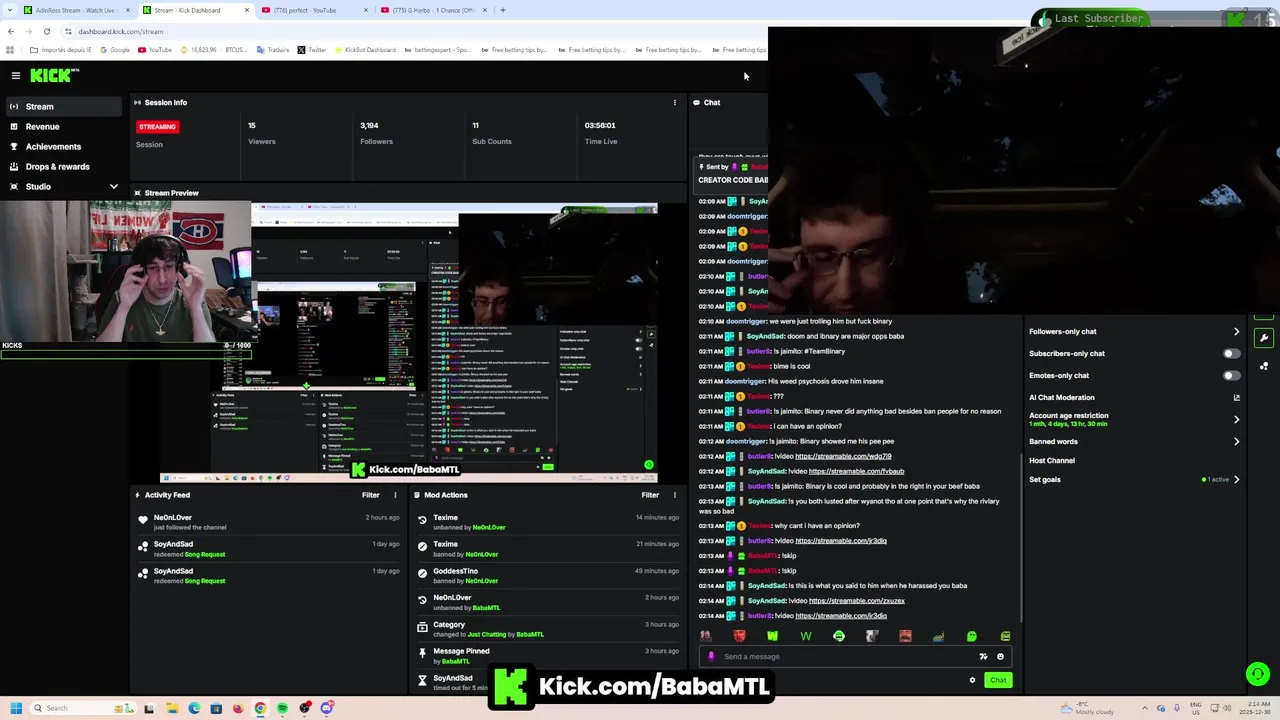Open the Mod Actions Filter dropdown

click(650, 495)
